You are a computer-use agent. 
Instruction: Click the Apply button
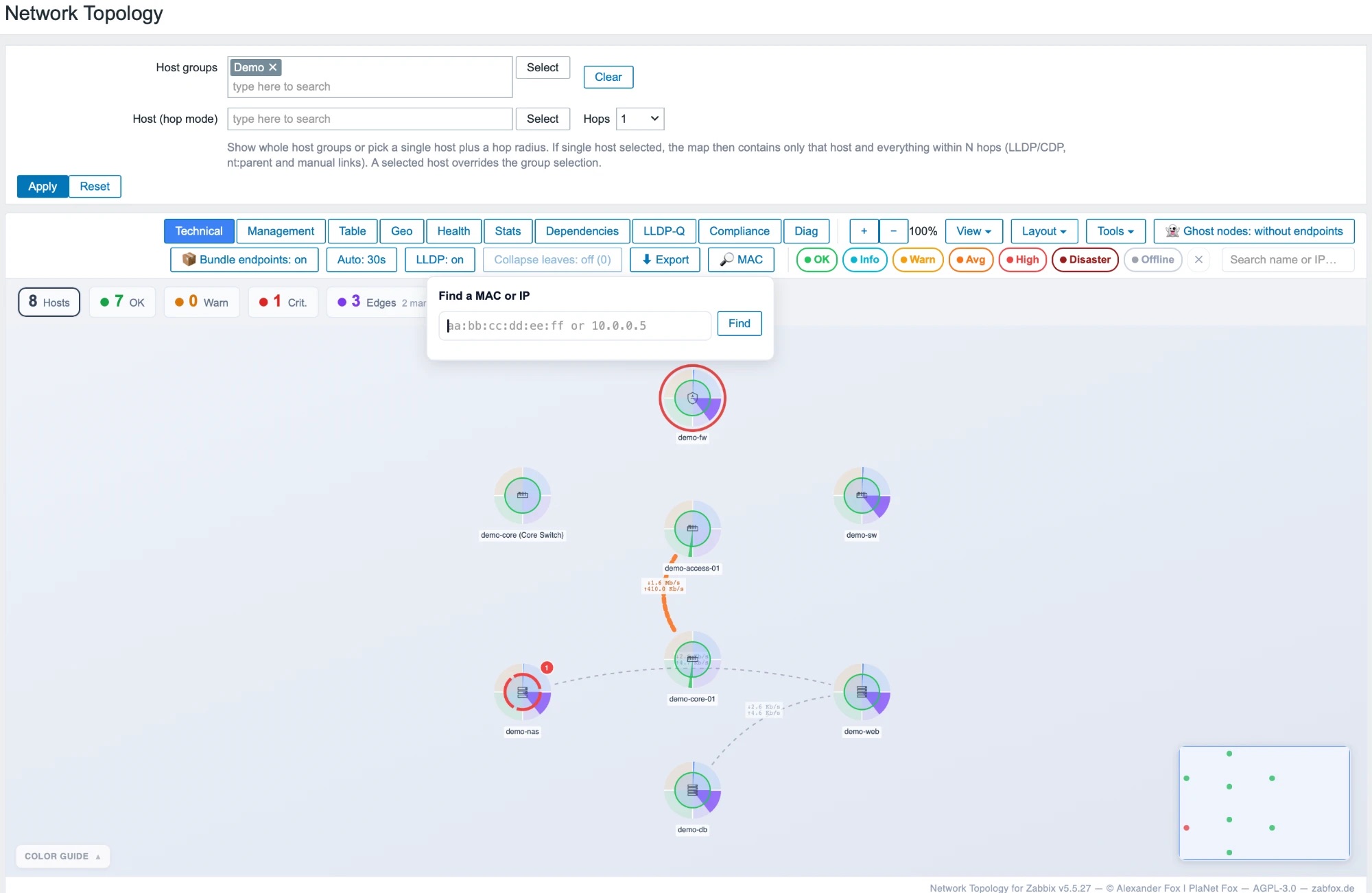point(43,187)
